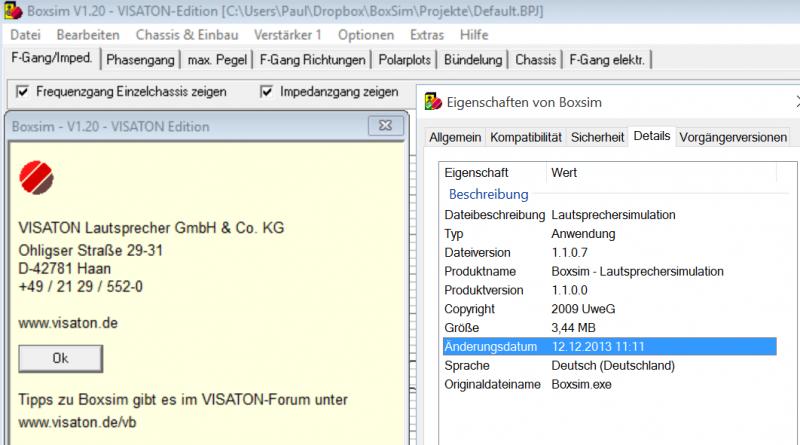
Task: Switch to the F-Gang elektr. tab
Action: click(x=607, y=60)
